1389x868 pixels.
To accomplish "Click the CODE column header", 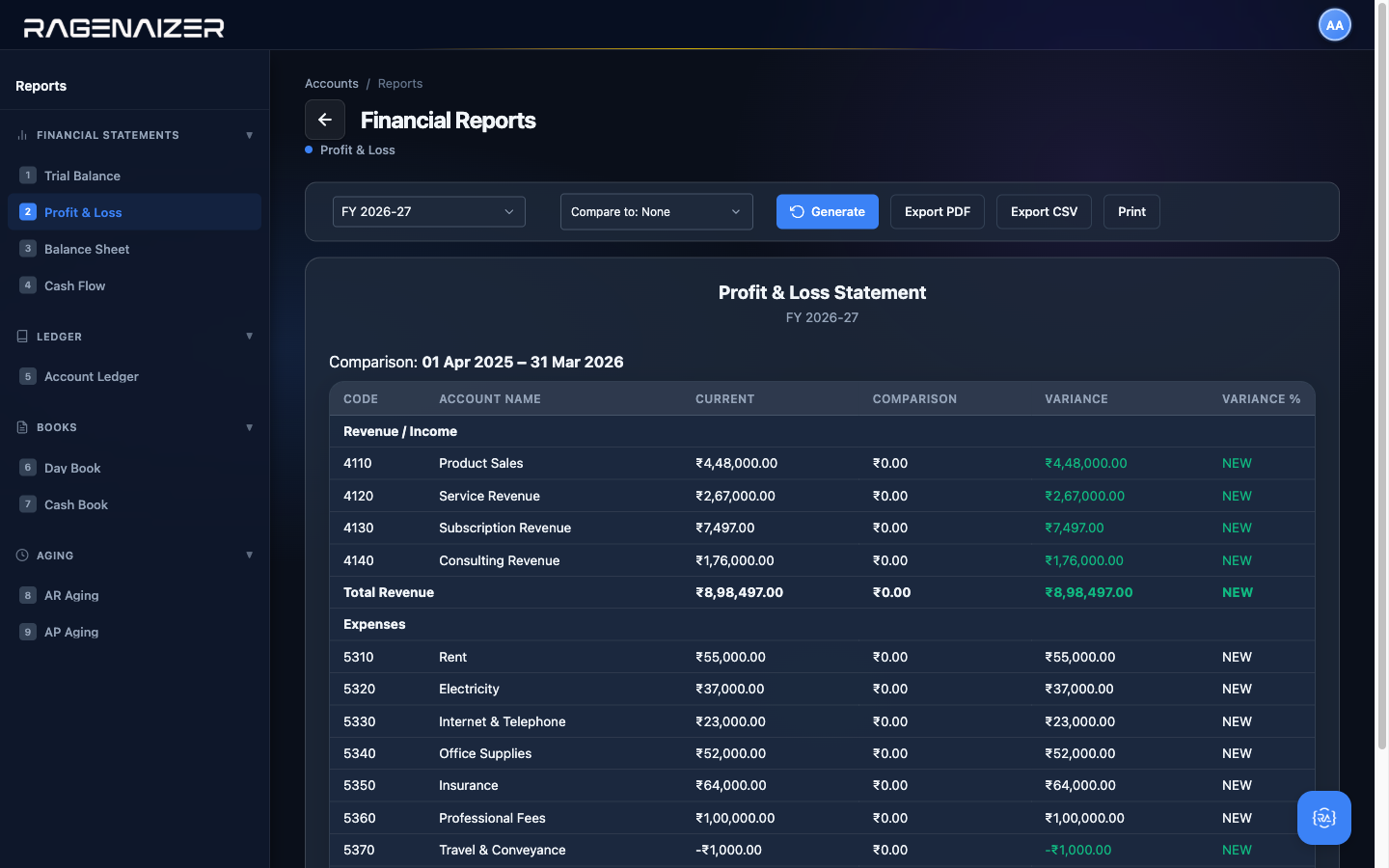I will click(x=361, y=399).
